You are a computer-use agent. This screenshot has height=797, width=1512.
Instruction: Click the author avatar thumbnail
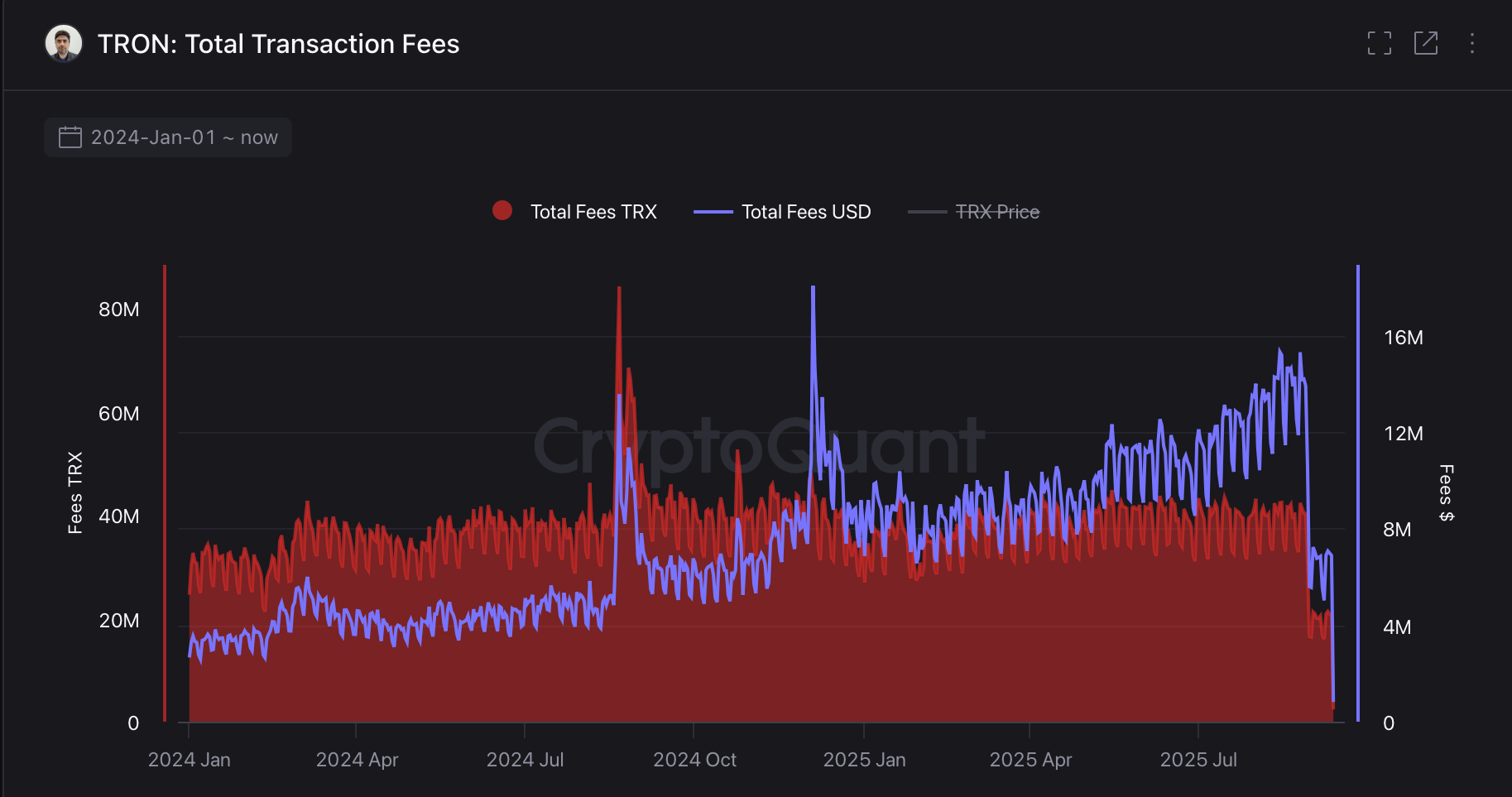63,43
